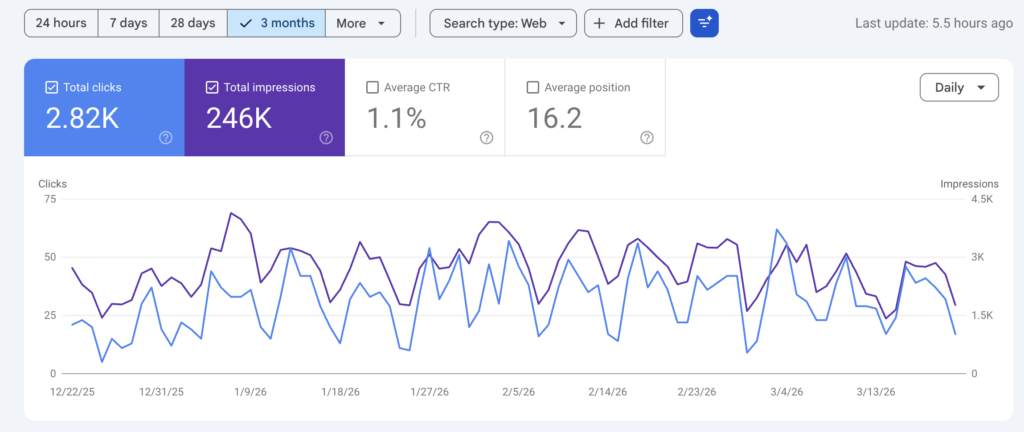Click help icon on Average position card

tap(646, 138)
